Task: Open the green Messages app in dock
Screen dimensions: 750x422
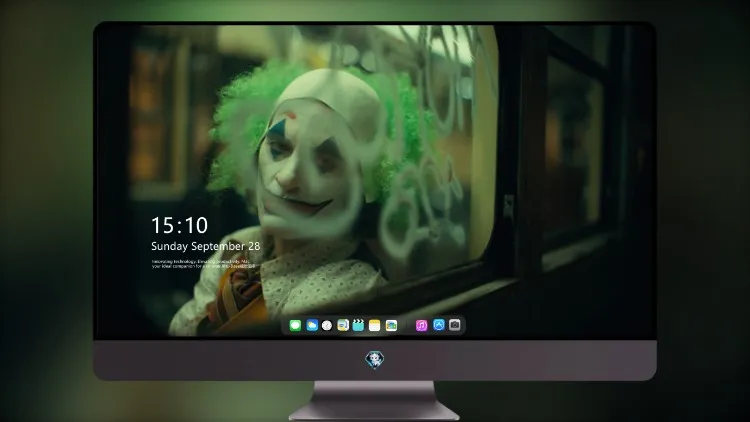Action: click(295, 325)
